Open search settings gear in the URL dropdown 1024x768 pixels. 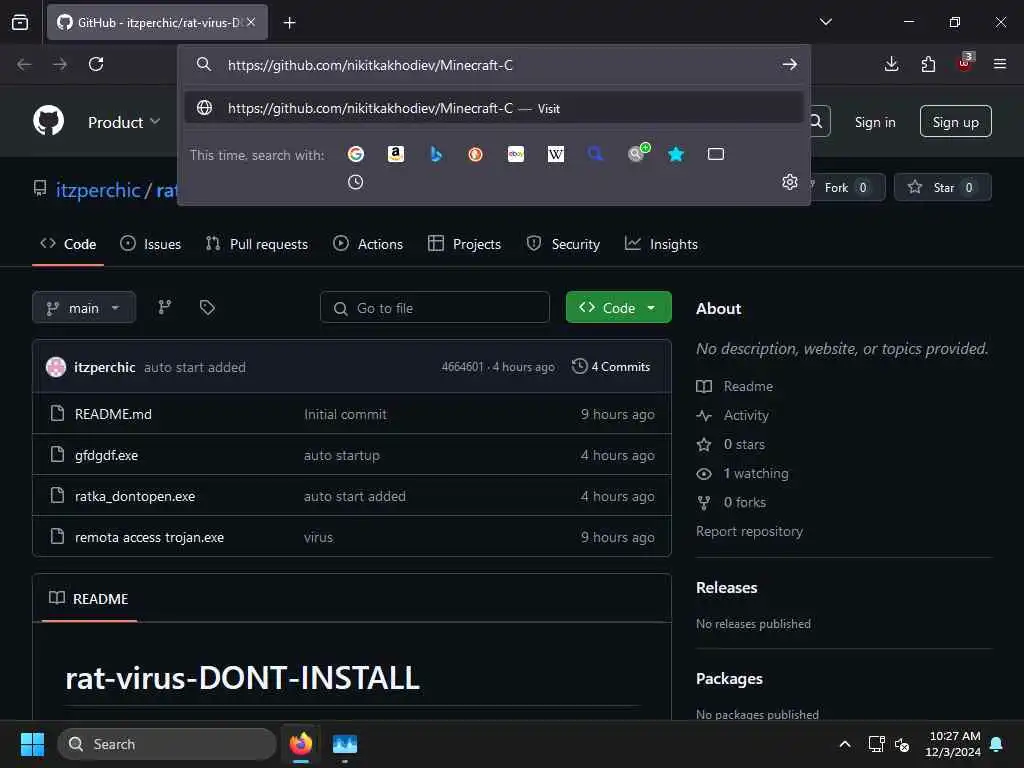coord(790,182)
